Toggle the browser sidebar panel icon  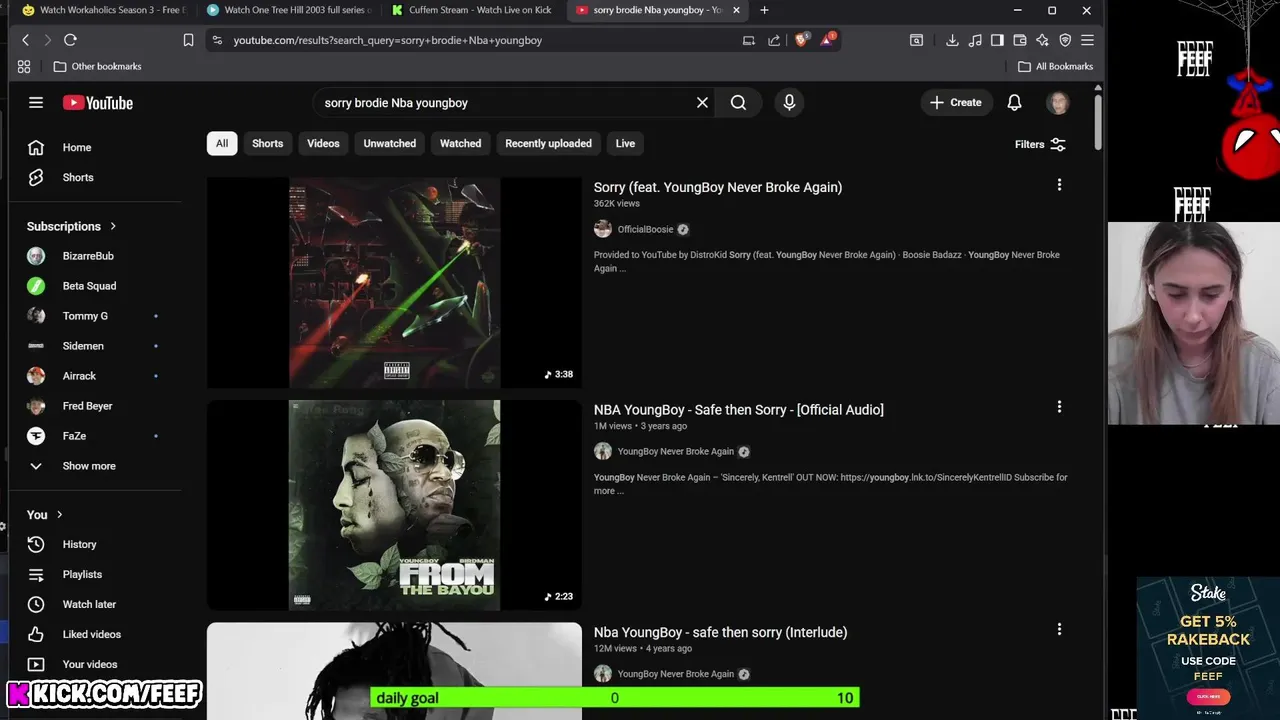[997, 40]
